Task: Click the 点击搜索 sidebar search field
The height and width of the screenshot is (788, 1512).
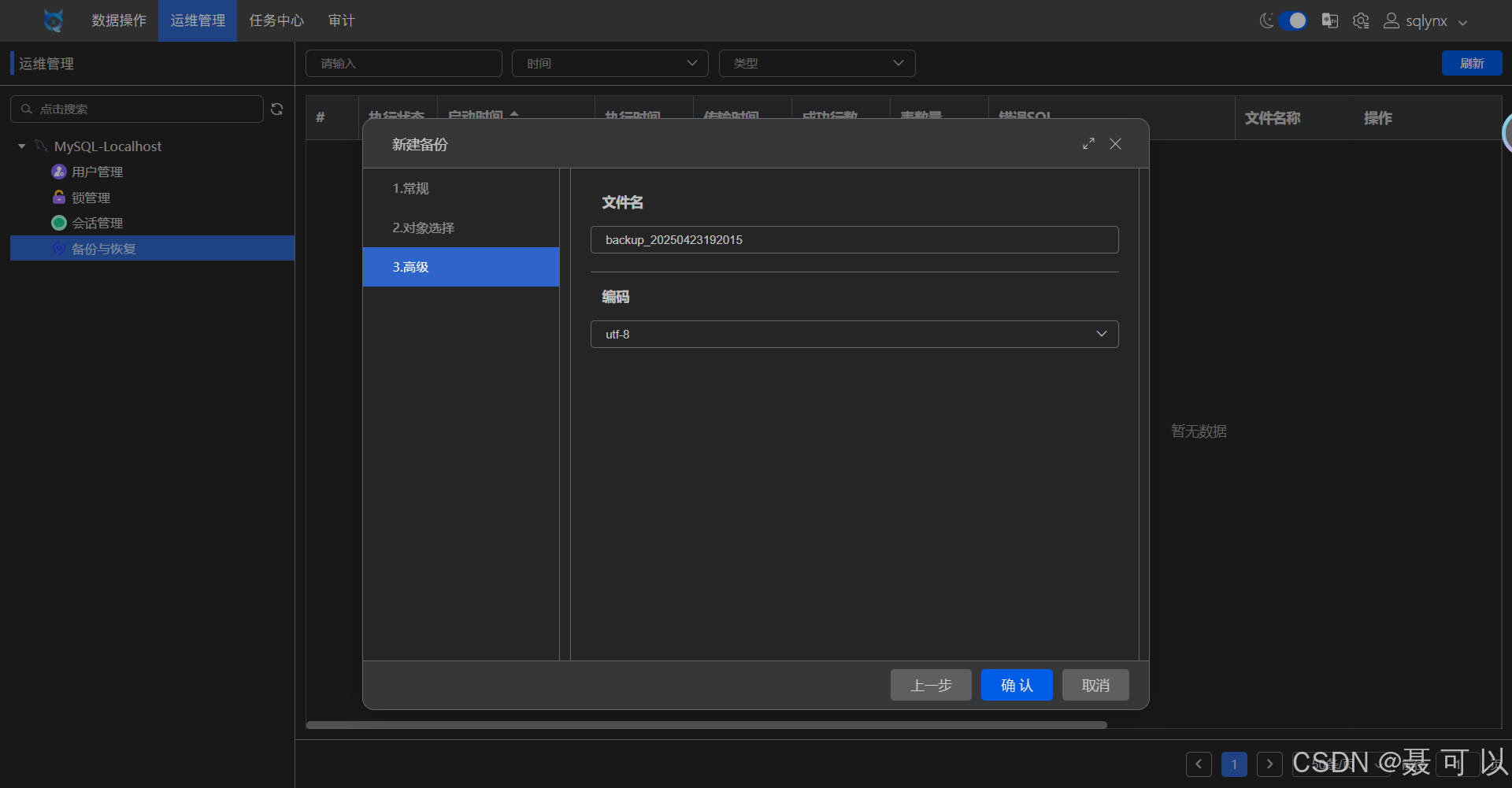Action: pos(137,109)
